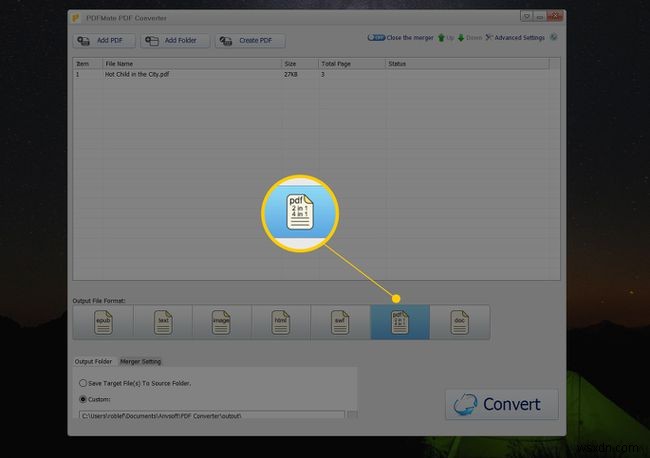Open the title bar dropdown menu button
This screenshot has height=458, width=650.
526,17
